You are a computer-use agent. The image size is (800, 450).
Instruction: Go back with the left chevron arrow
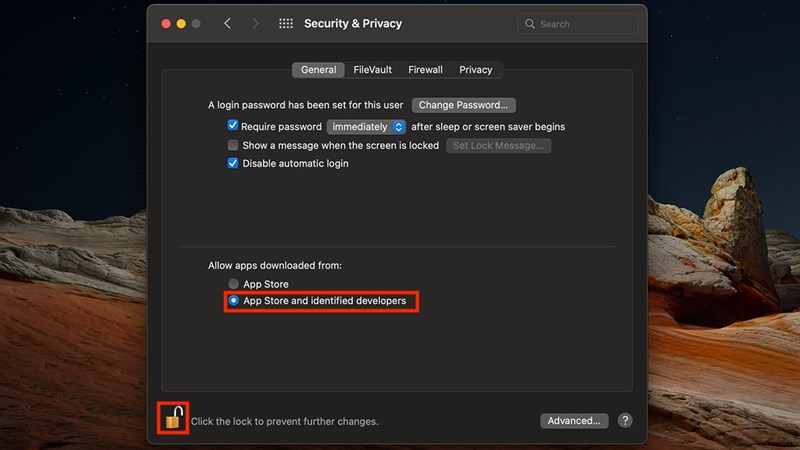pyautogui.click(x=228, y=24)
